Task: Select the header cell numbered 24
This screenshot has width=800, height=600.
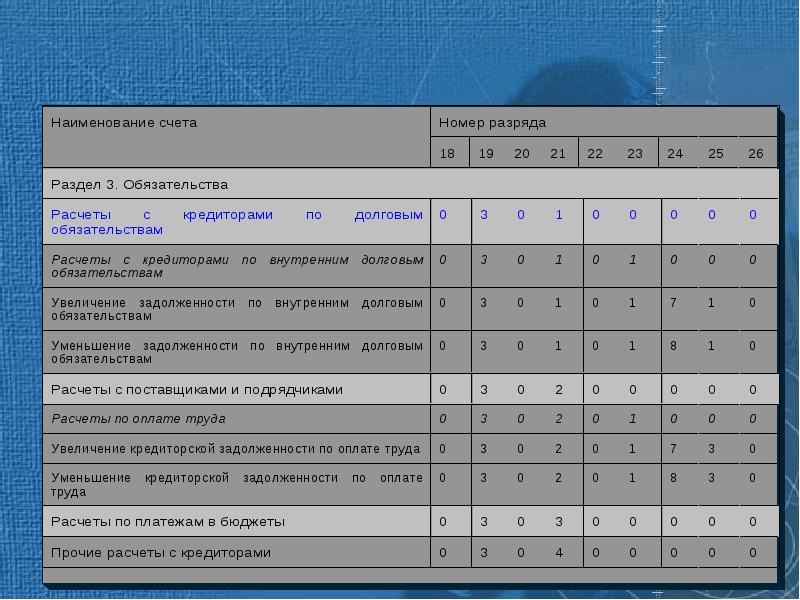Action: [x=675, y=154]
